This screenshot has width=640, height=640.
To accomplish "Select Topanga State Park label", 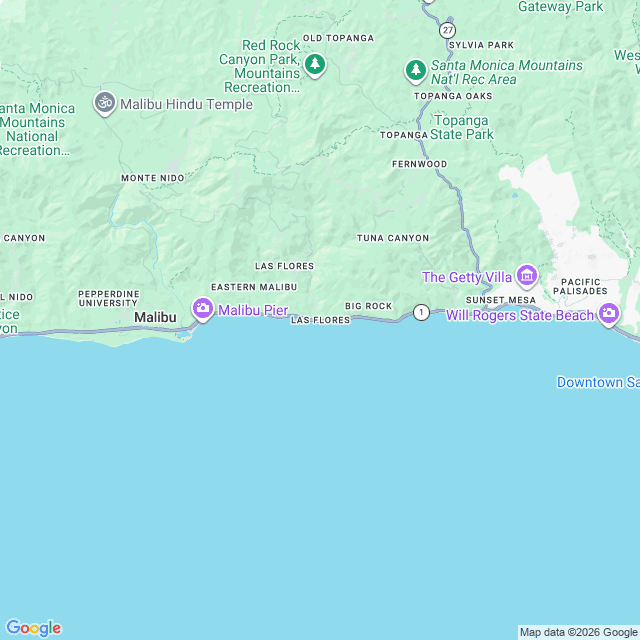I will [x=462, y=127].
